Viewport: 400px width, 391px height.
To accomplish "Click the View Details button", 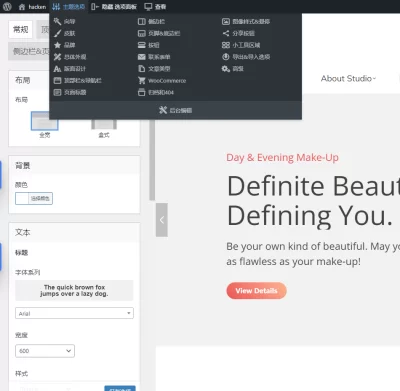I will tap(256, 291).
